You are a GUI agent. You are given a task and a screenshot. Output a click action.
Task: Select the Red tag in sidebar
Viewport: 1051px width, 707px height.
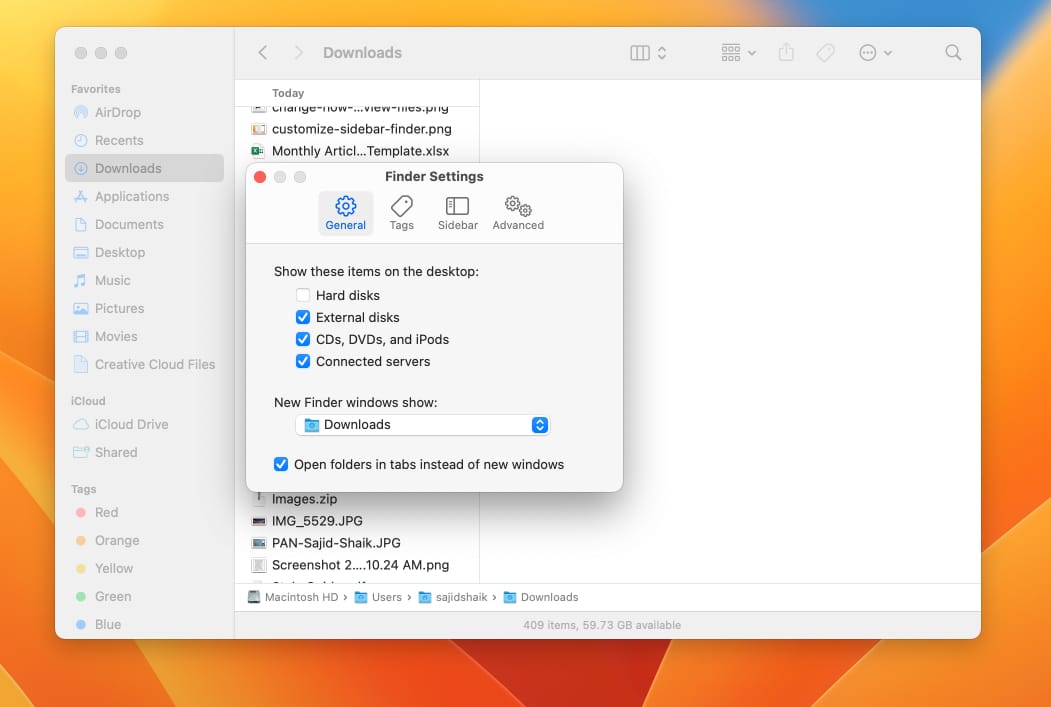(106, 513)
